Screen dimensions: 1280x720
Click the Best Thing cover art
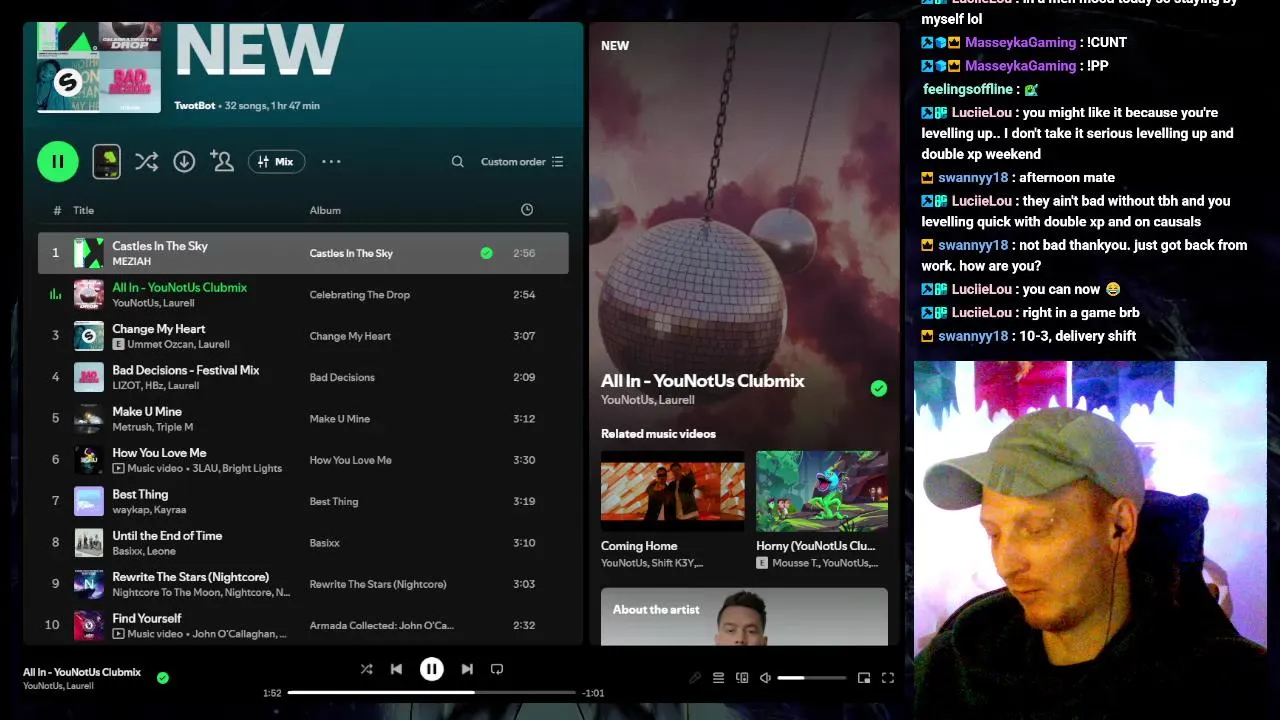89,501
